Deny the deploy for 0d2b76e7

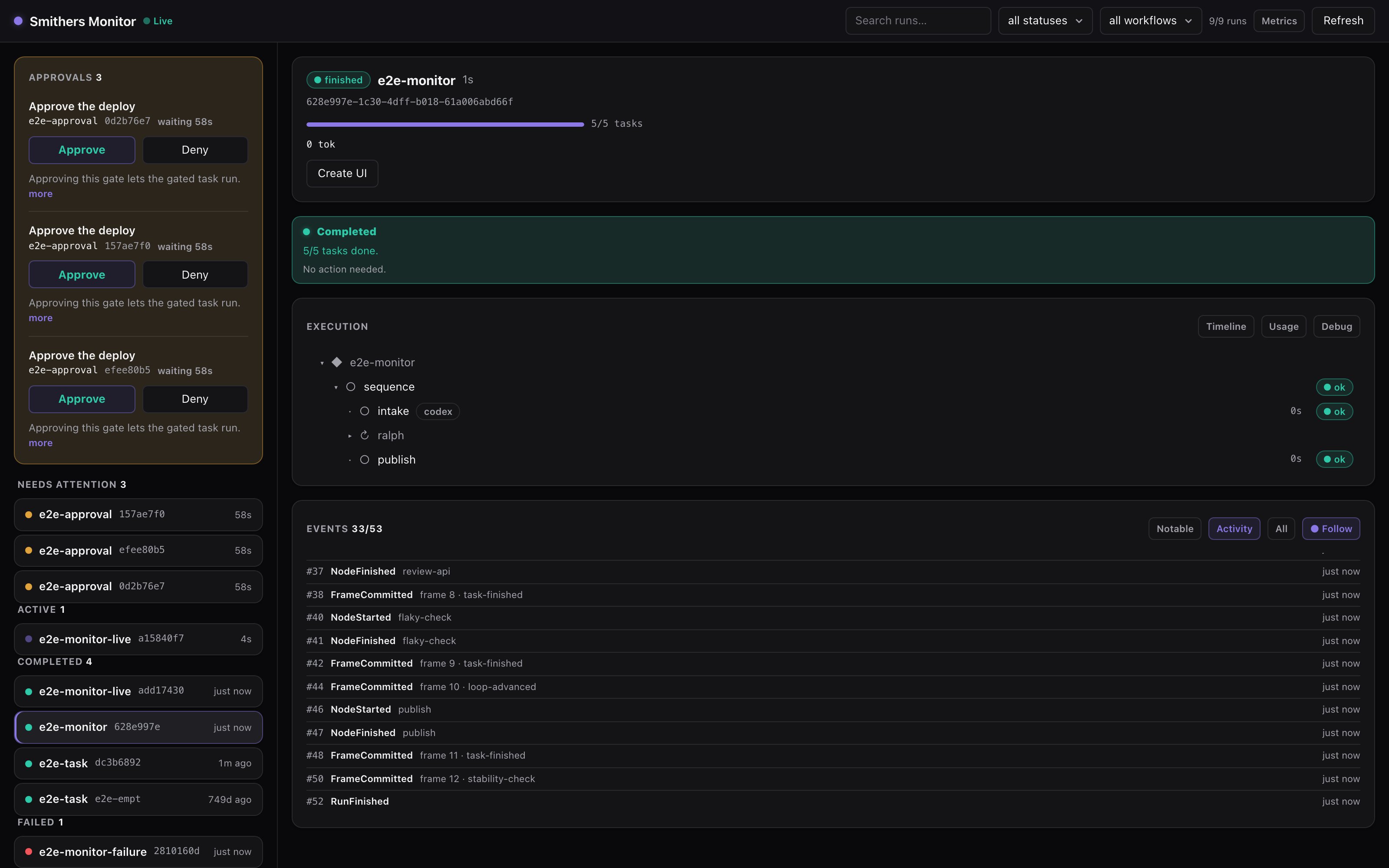(x=195, y=150)
